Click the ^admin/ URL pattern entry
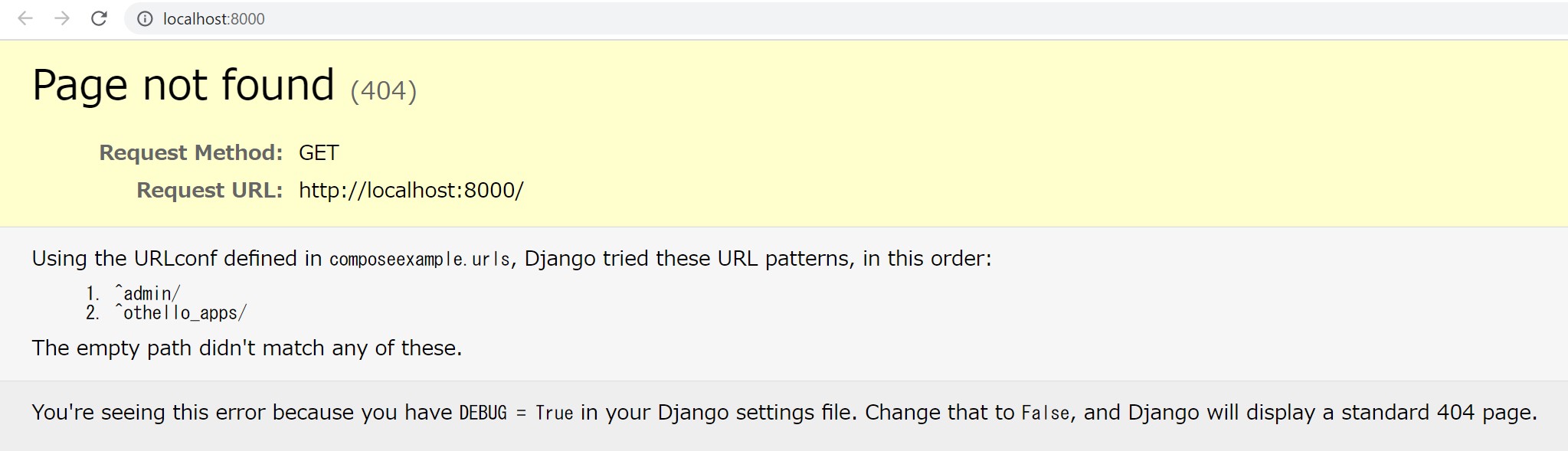The height and width of the screenshot is (451, 1568). click(148, 293)
